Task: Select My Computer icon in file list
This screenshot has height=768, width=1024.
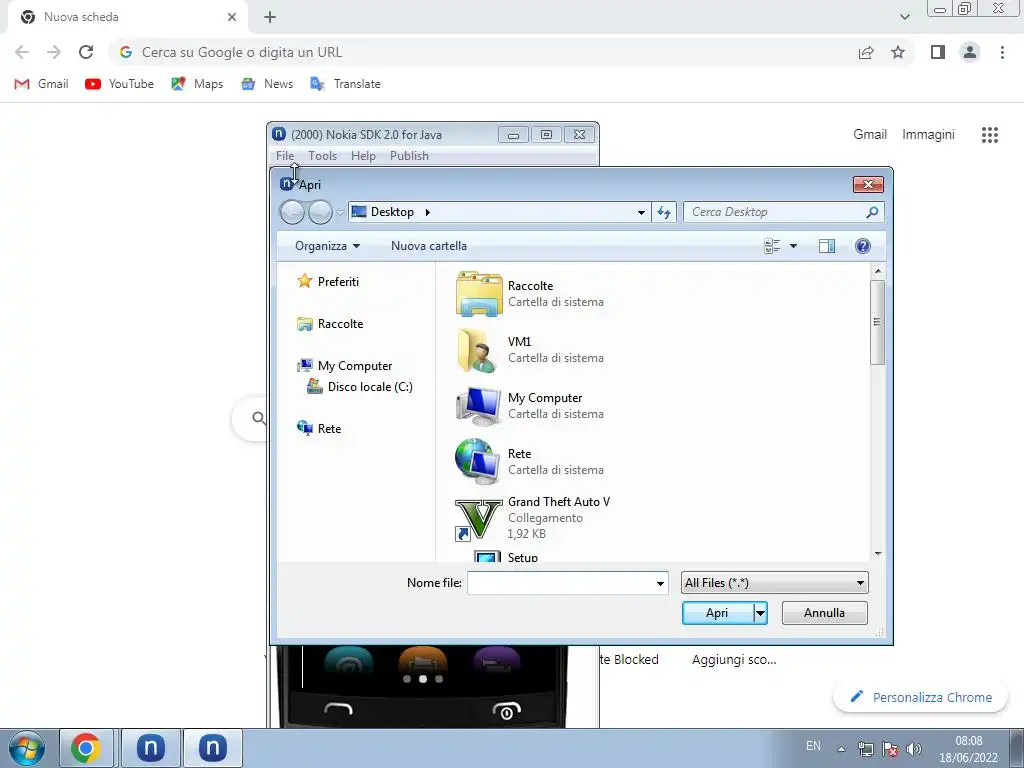Action: pos(479,406)
